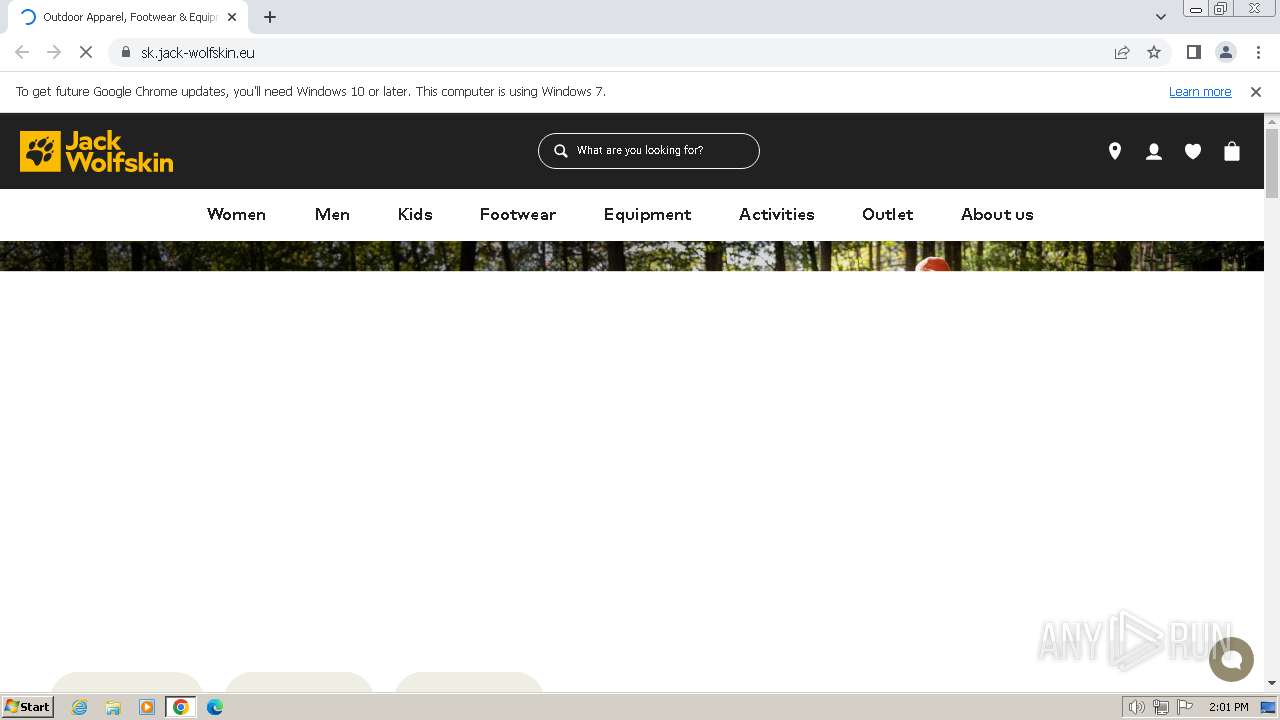Click the Learn more link

[1200, 91]
